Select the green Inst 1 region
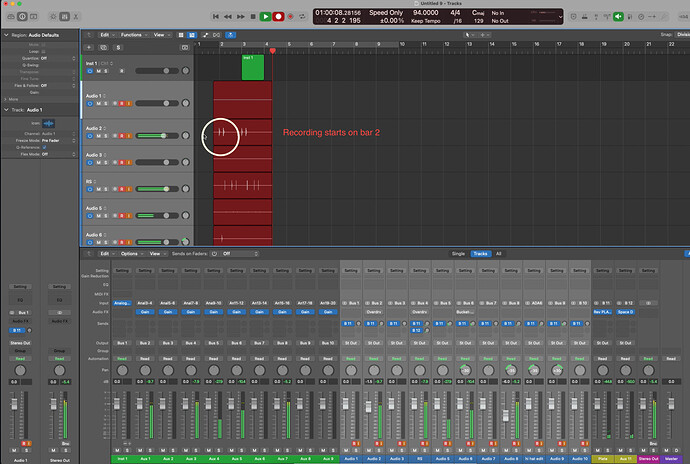690x464 pixels. (253, 67)
